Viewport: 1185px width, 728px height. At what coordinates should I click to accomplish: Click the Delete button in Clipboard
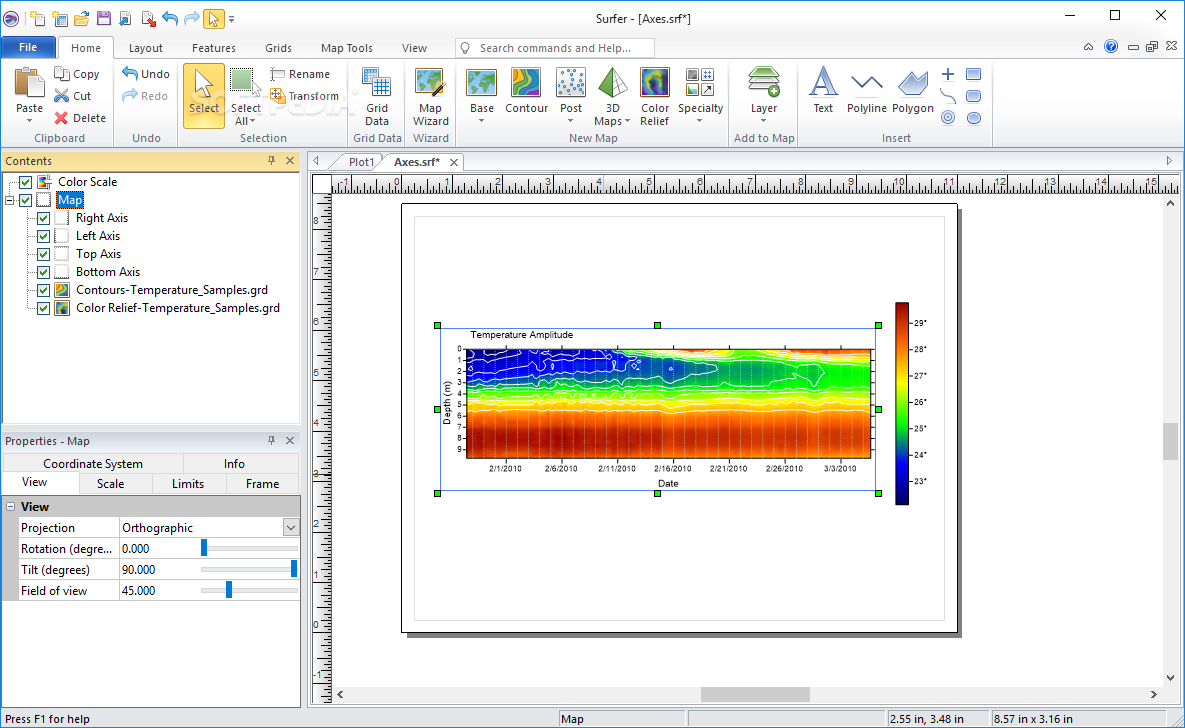80,118
